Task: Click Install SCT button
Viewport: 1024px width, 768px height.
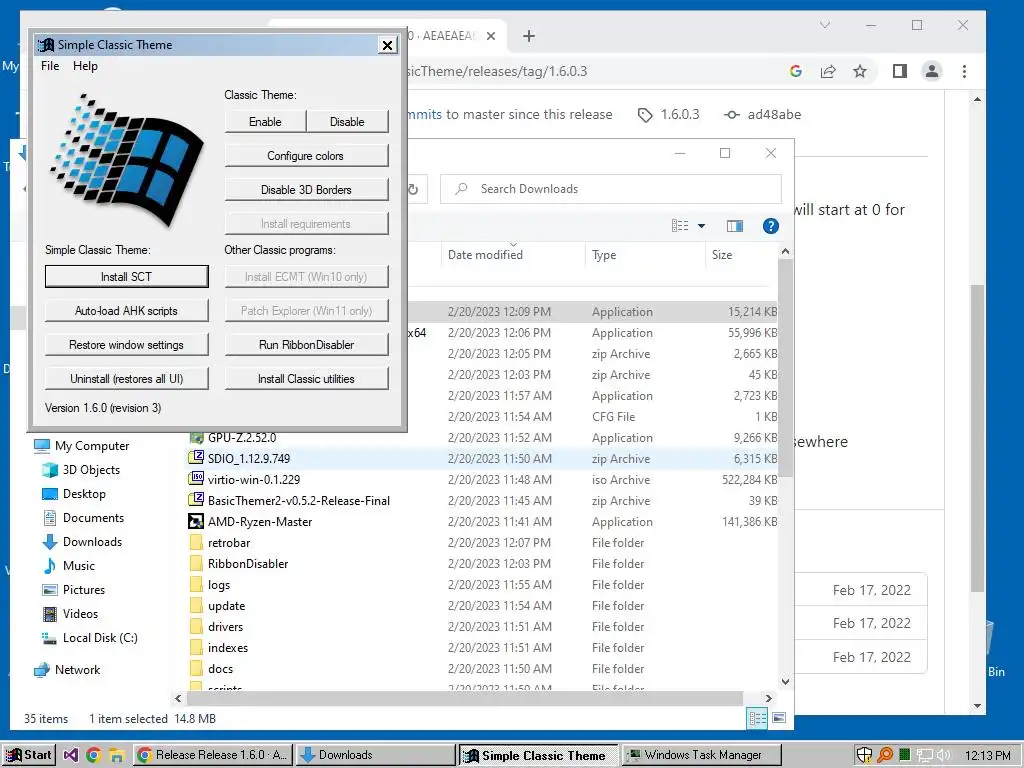Action: 126,276
